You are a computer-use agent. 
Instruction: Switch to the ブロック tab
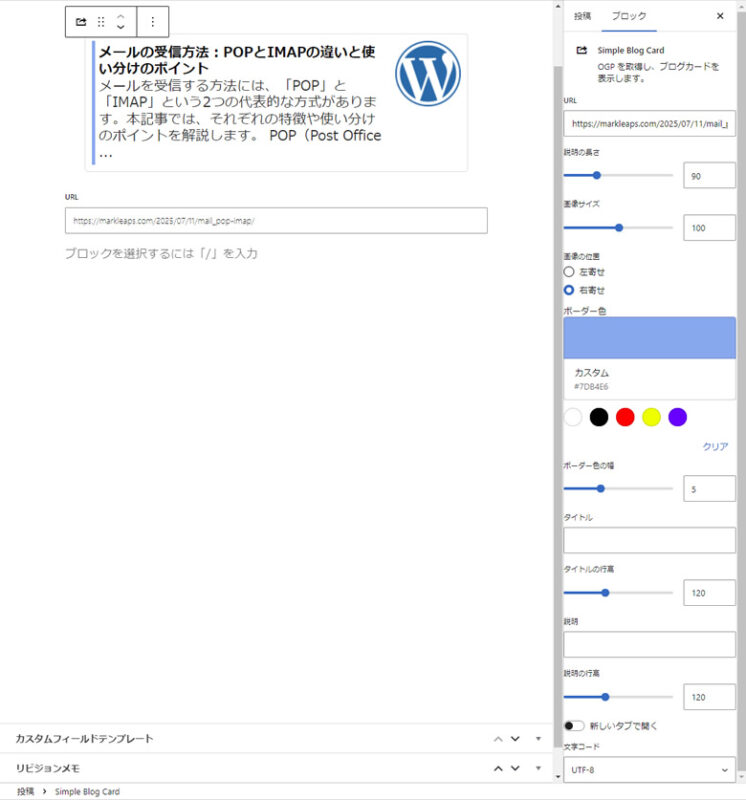click(628, 16)
